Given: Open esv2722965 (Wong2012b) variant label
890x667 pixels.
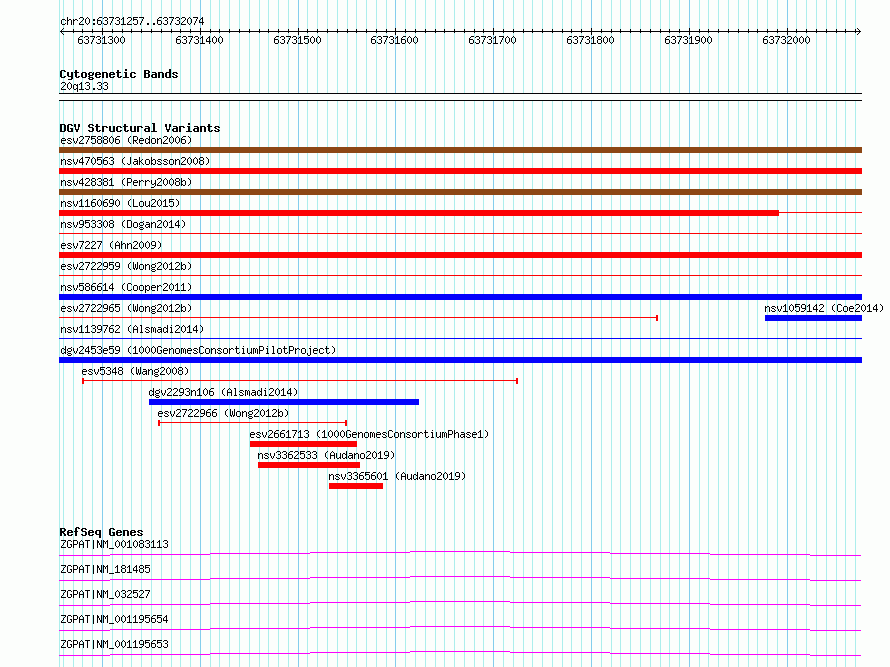Looking at the screenshot, I should pos(126,308).
